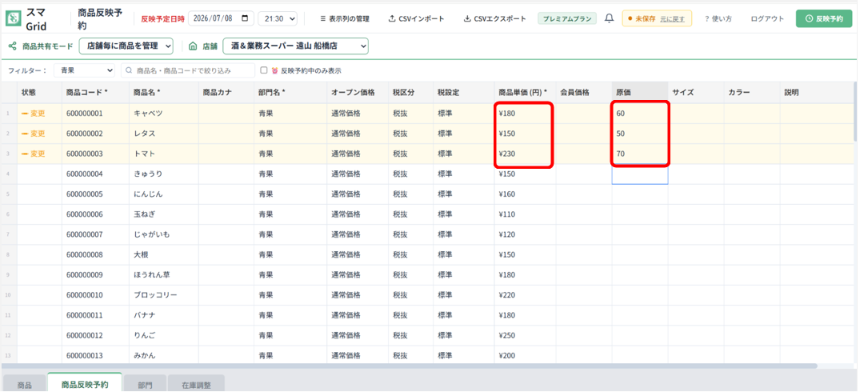Open the 部門 tab
The height and width of the screenshot is (392, 858).
pyautogui.click(x=145, y=385)
